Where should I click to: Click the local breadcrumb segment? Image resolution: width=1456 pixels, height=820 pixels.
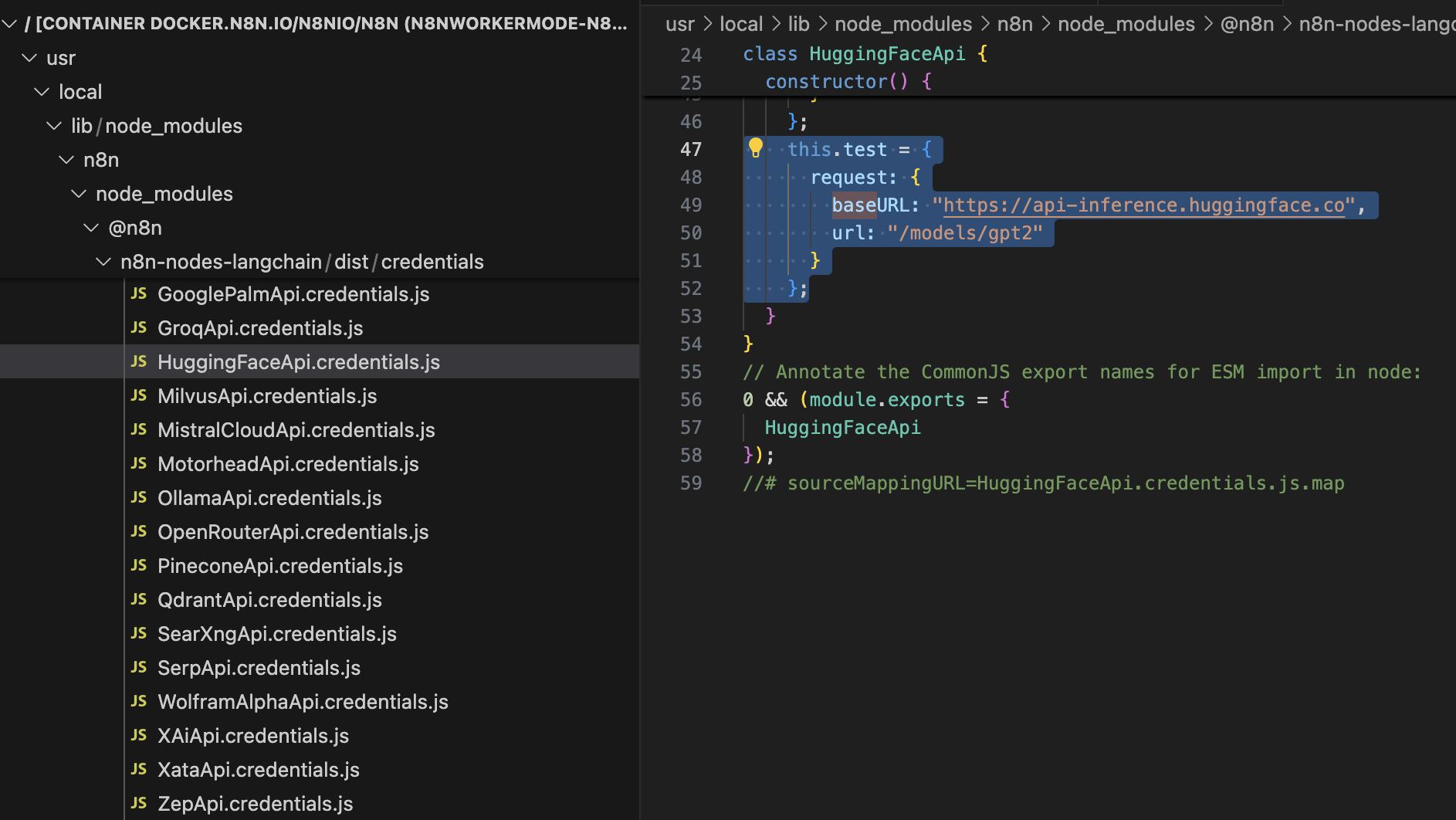pyautogui.click(x=741, y=24)
